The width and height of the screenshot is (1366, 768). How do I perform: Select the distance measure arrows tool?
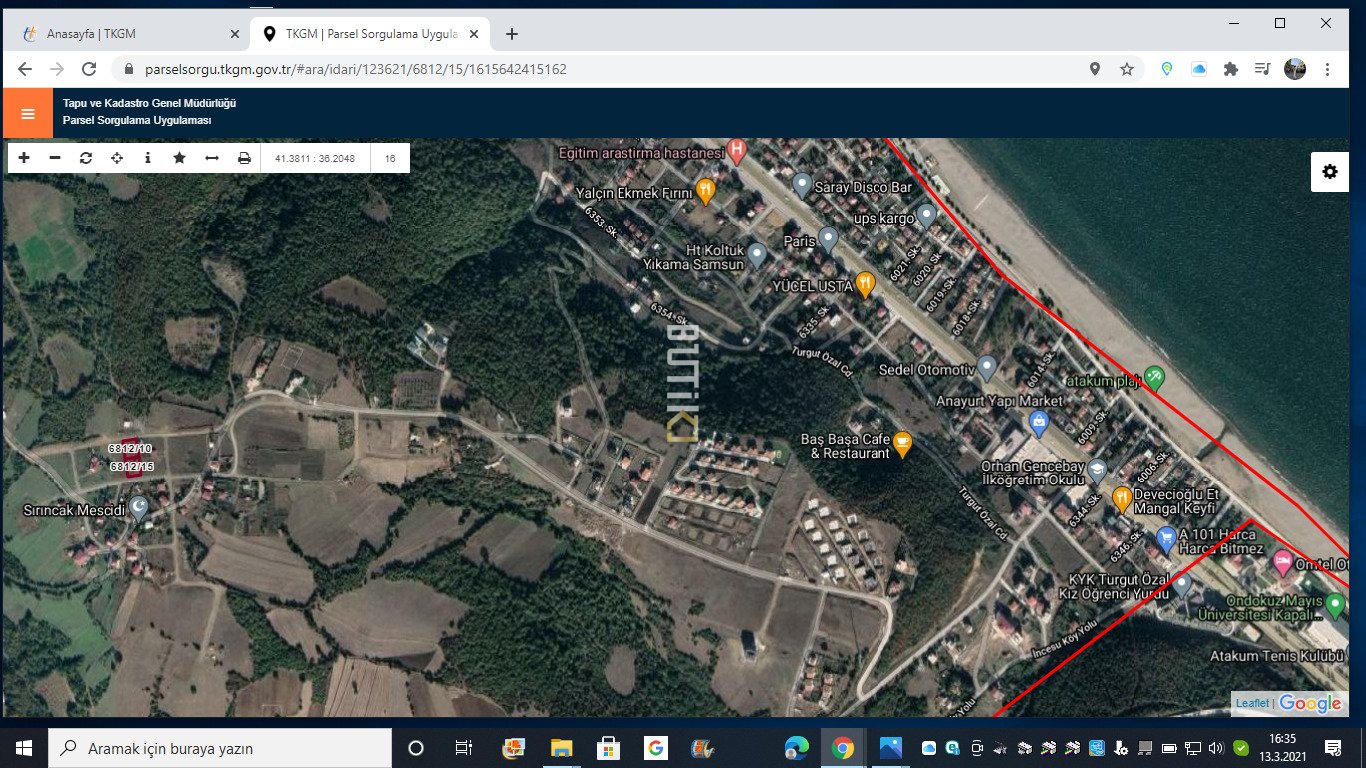pos(212,158)
